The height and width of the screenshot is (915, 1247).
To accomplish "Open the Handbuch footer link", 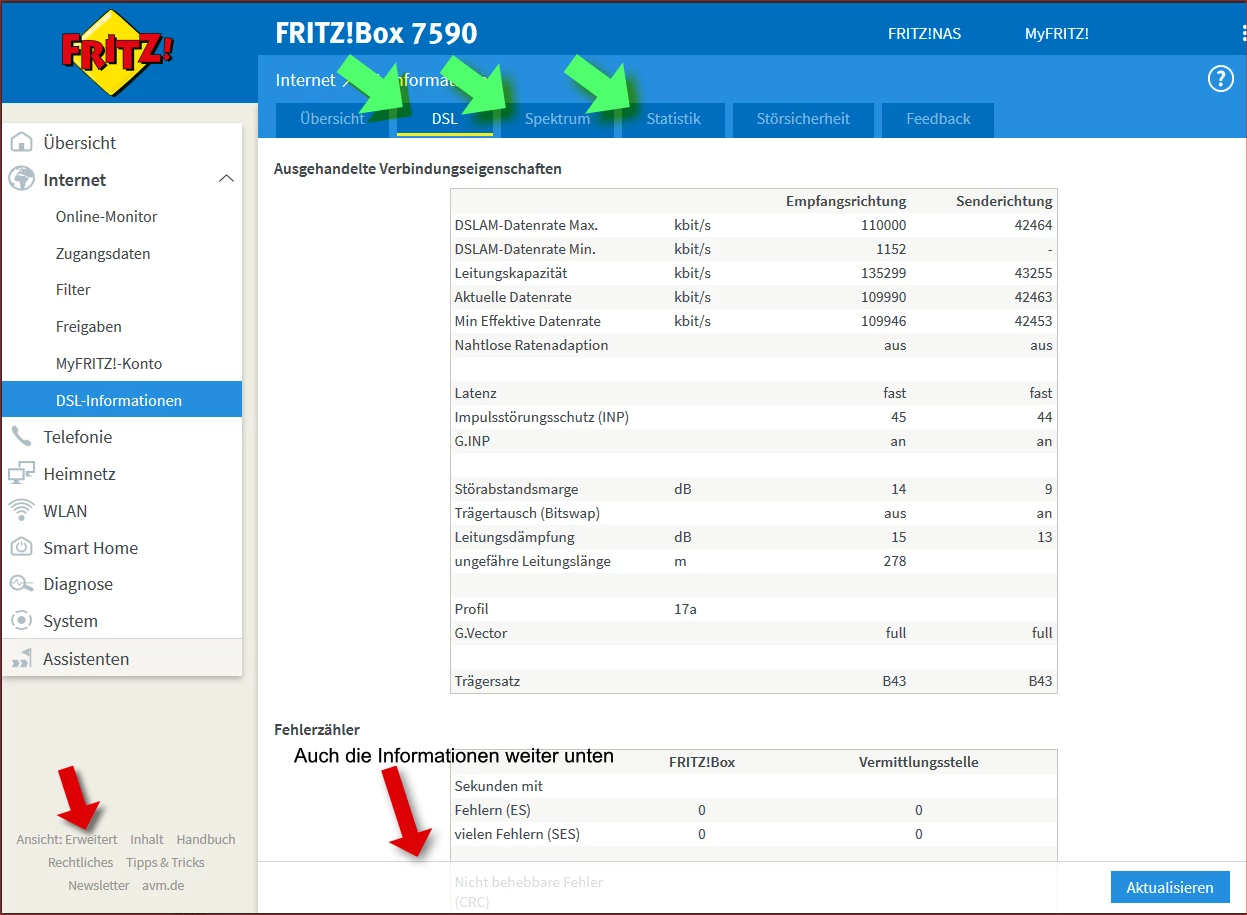I will (206, 839).
